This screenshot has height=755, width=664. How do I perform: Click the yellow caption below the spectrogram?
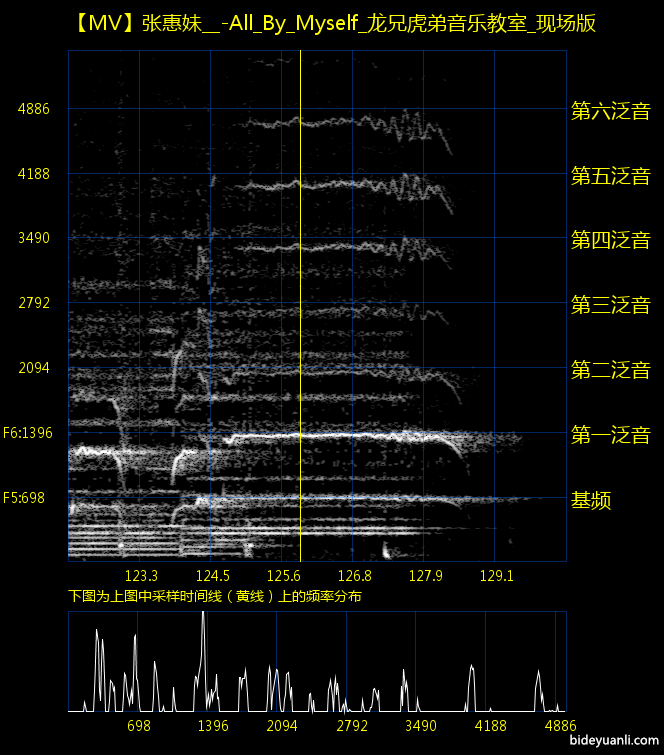click(x=215, y=596)
